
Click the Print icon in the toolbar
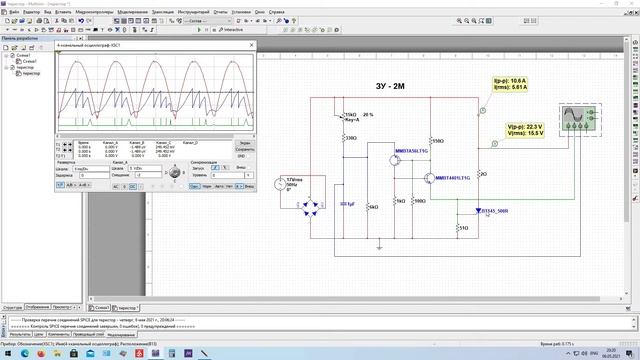coord(39,21)
